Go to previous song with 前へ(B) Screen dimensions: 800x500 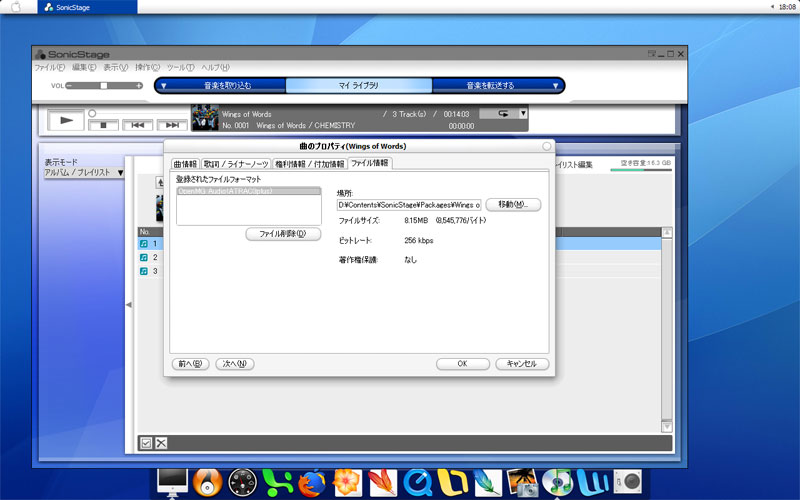coord(190,364)
